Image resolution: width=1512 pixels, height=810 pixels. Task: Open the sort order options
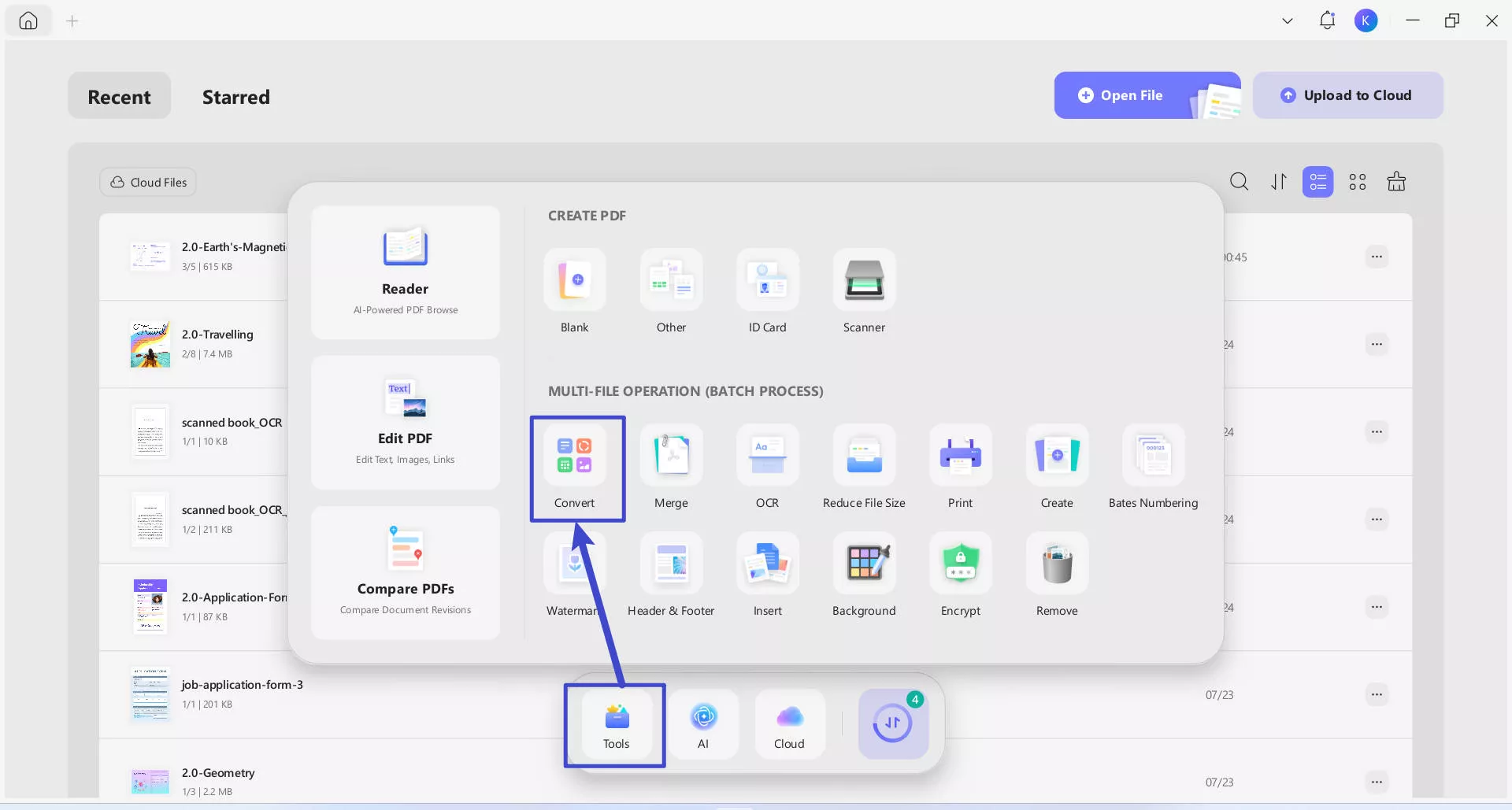click(1279, 182)
